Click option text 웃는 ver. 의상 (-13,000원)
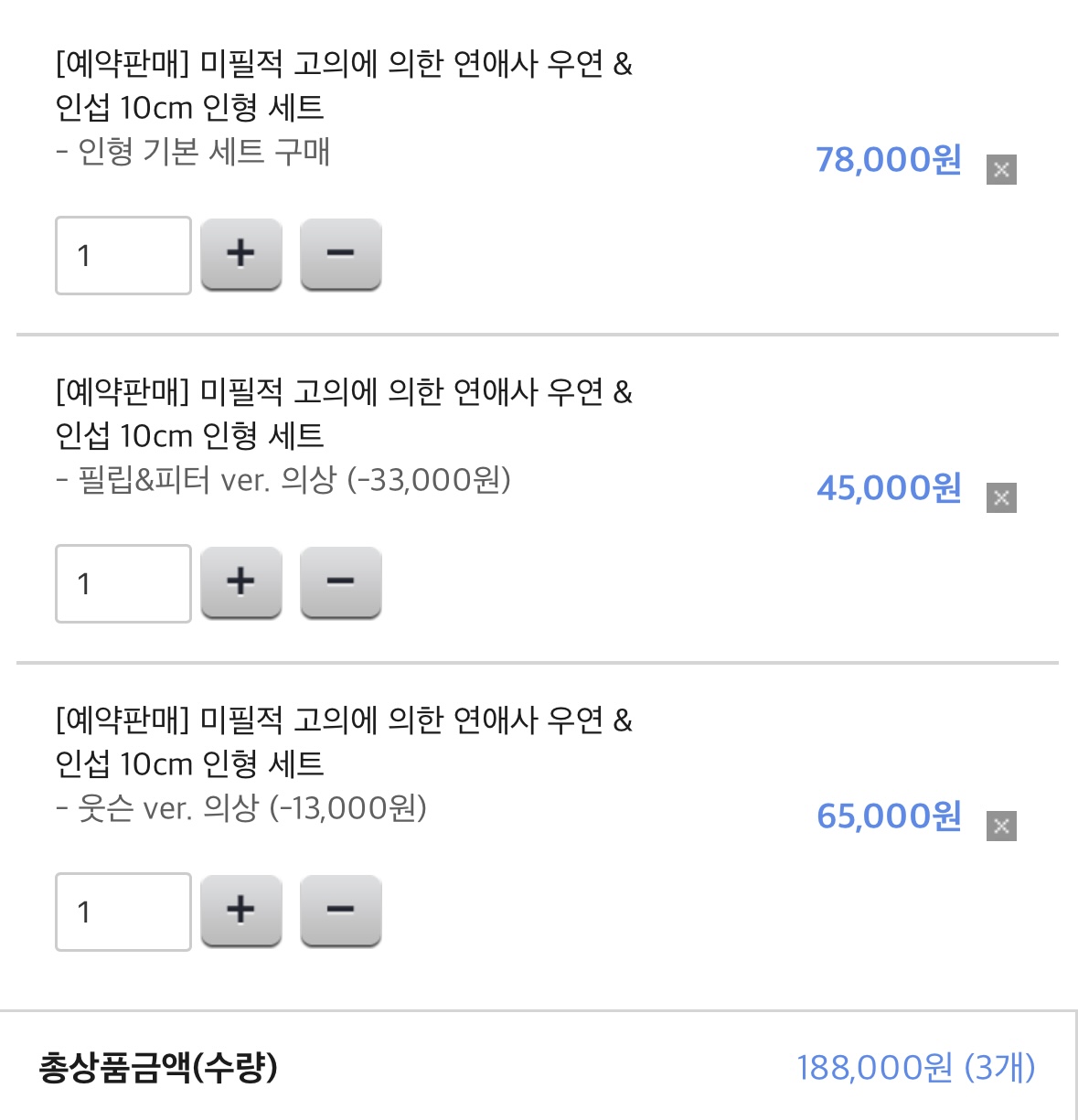 click(x=251, y=808)
